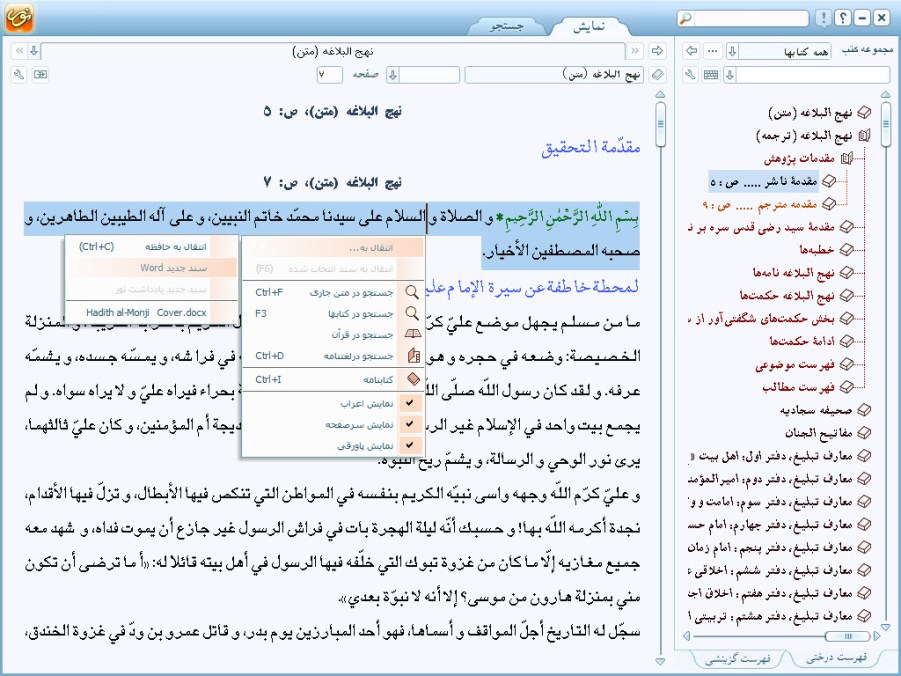Screen dimensions: 901x676
Task: Select معارف تبلیغ، دفتر ششم in the book list
Action: coord(771,570)
